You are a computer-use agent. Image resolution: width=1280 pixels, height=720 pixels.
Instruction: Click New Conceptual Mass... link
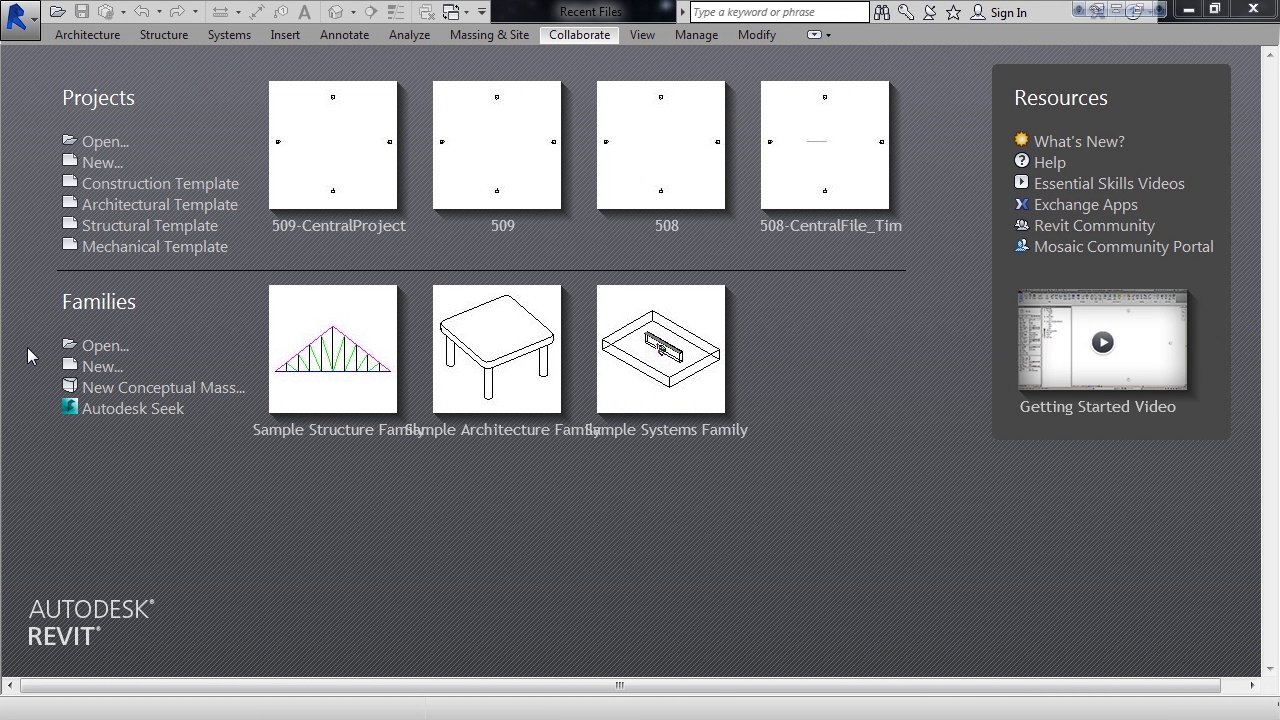click(163, 388)
